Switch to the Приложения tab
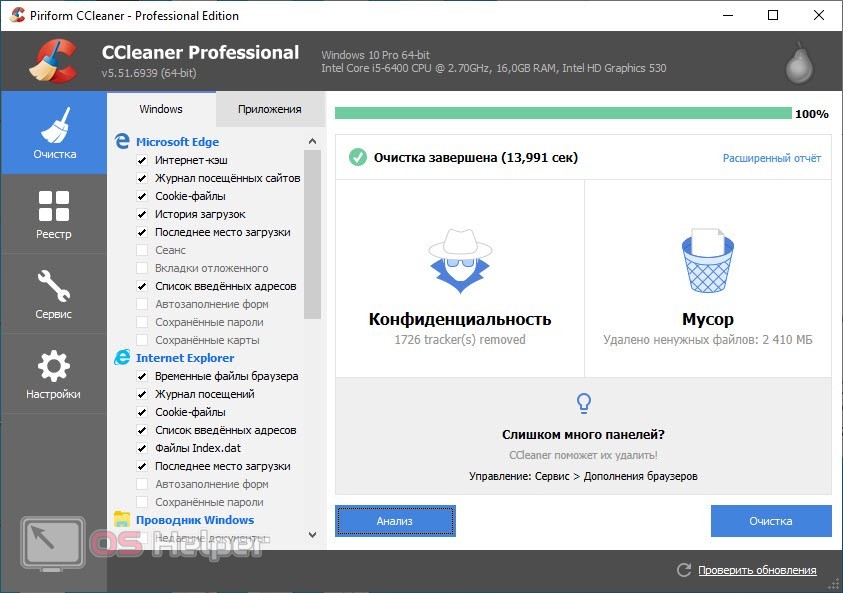This screenshot has width=843, height=593. [x=270, y=109]
